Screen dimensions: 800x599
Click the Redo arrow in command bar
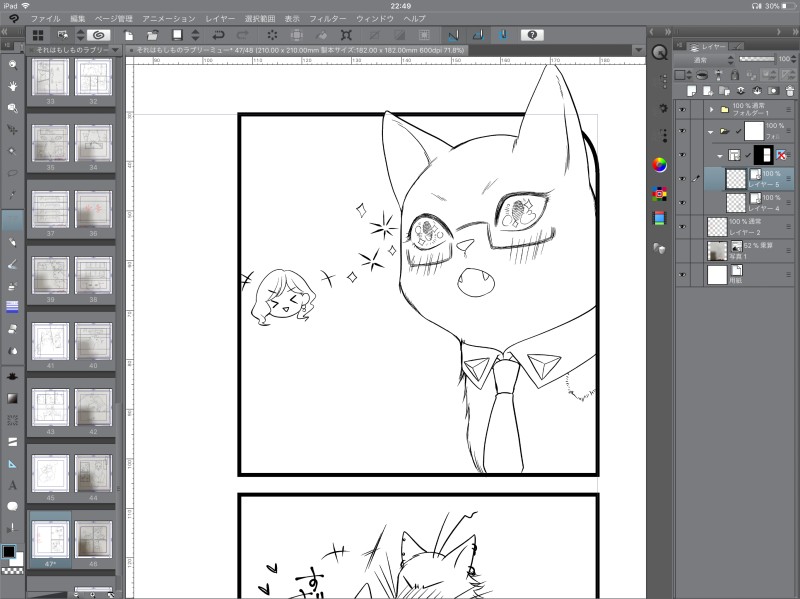pos(243,35)
